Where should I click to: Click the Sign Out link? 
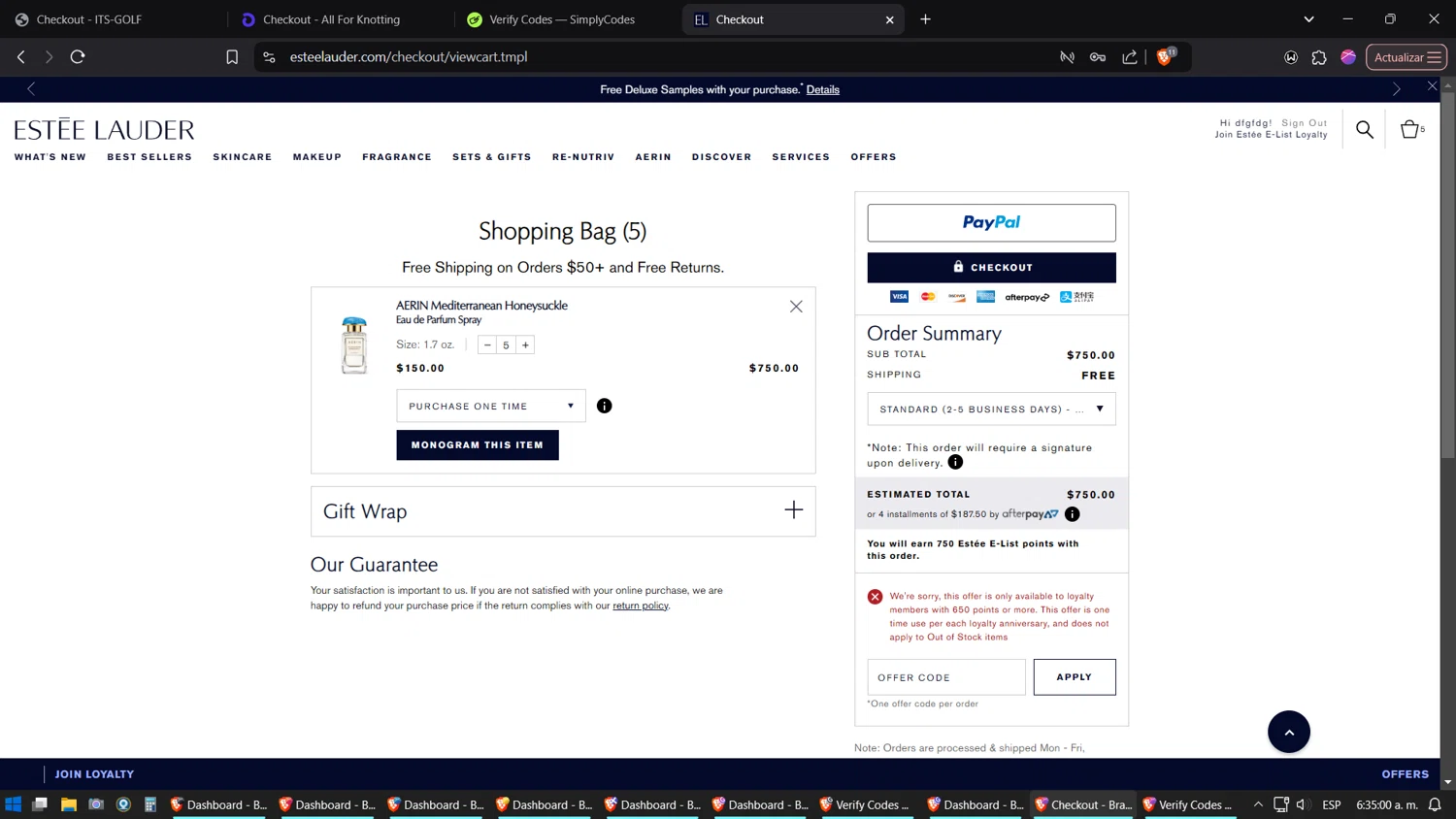tap(1304, 123)
